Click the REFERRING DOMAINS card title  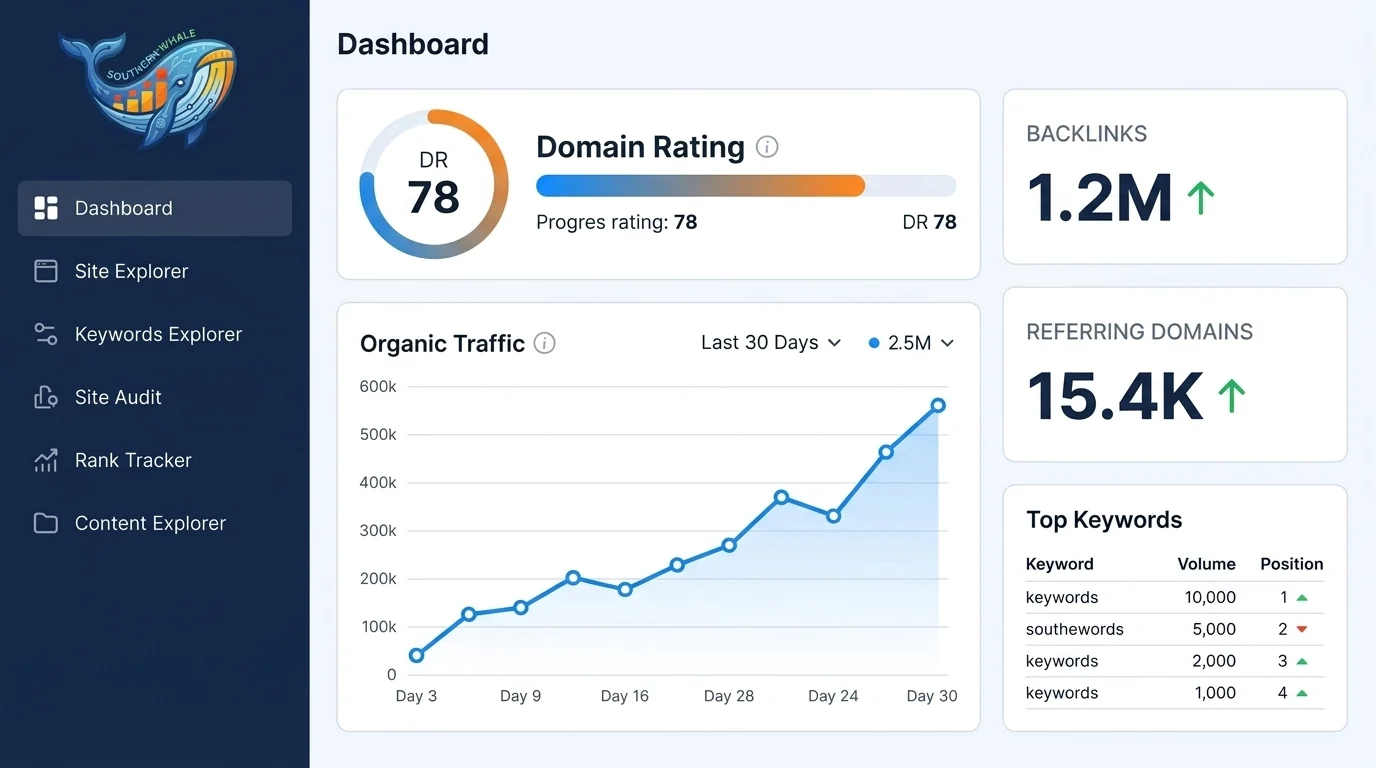[1139, 332]
